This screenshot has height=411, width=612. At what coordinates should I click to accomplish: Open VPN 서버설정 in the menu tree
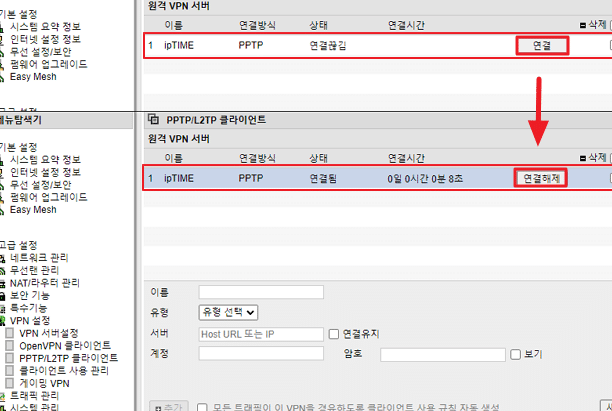coord(49,333)
